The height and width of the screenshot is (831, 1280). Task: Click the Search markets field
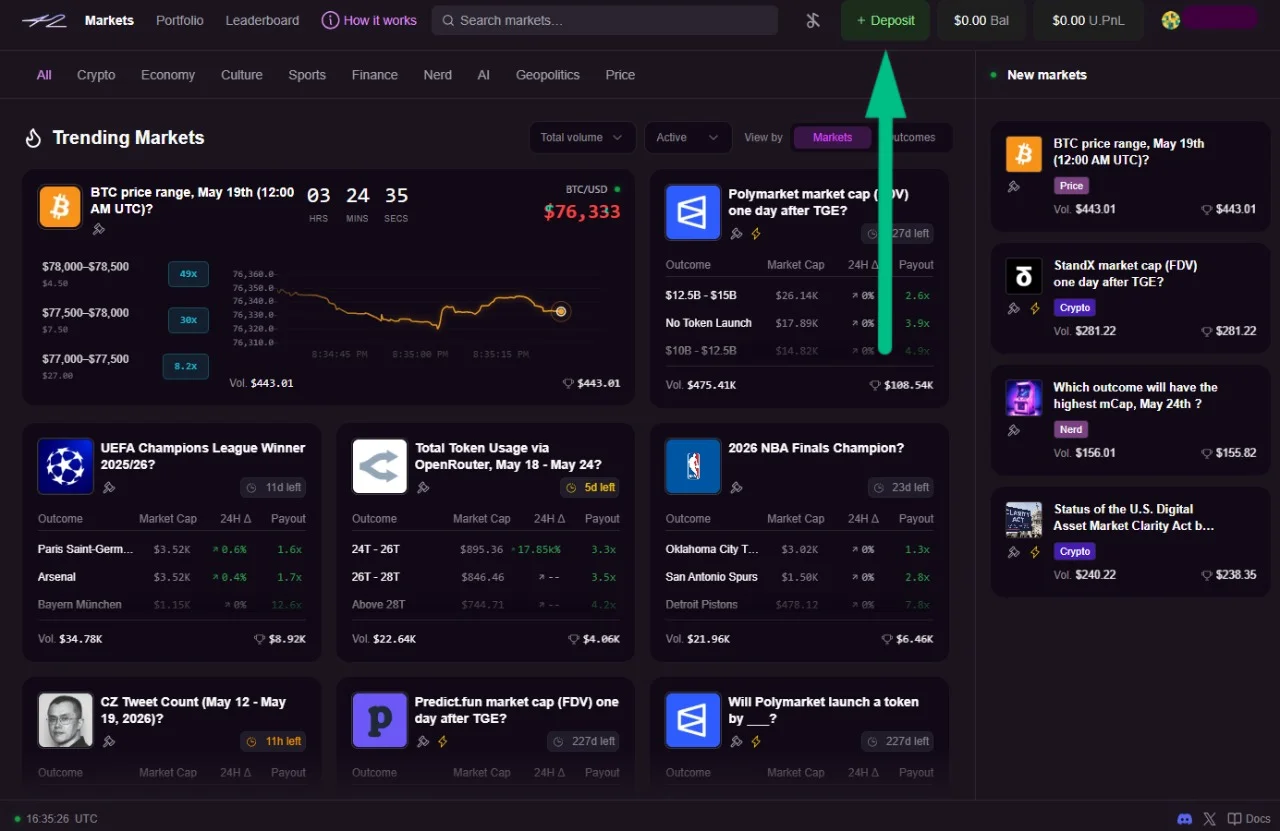click(605, 20)
